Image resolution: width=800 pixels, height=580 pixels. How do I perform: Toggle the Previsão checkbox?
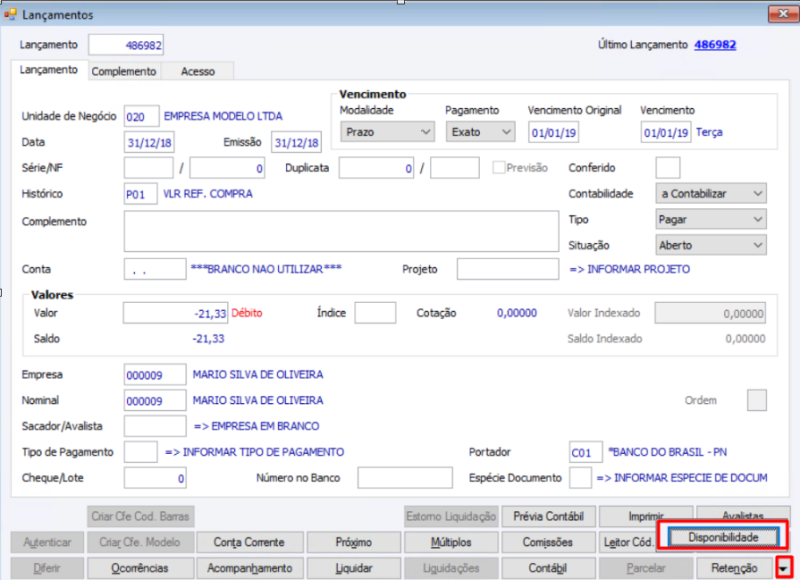(498, 167)
